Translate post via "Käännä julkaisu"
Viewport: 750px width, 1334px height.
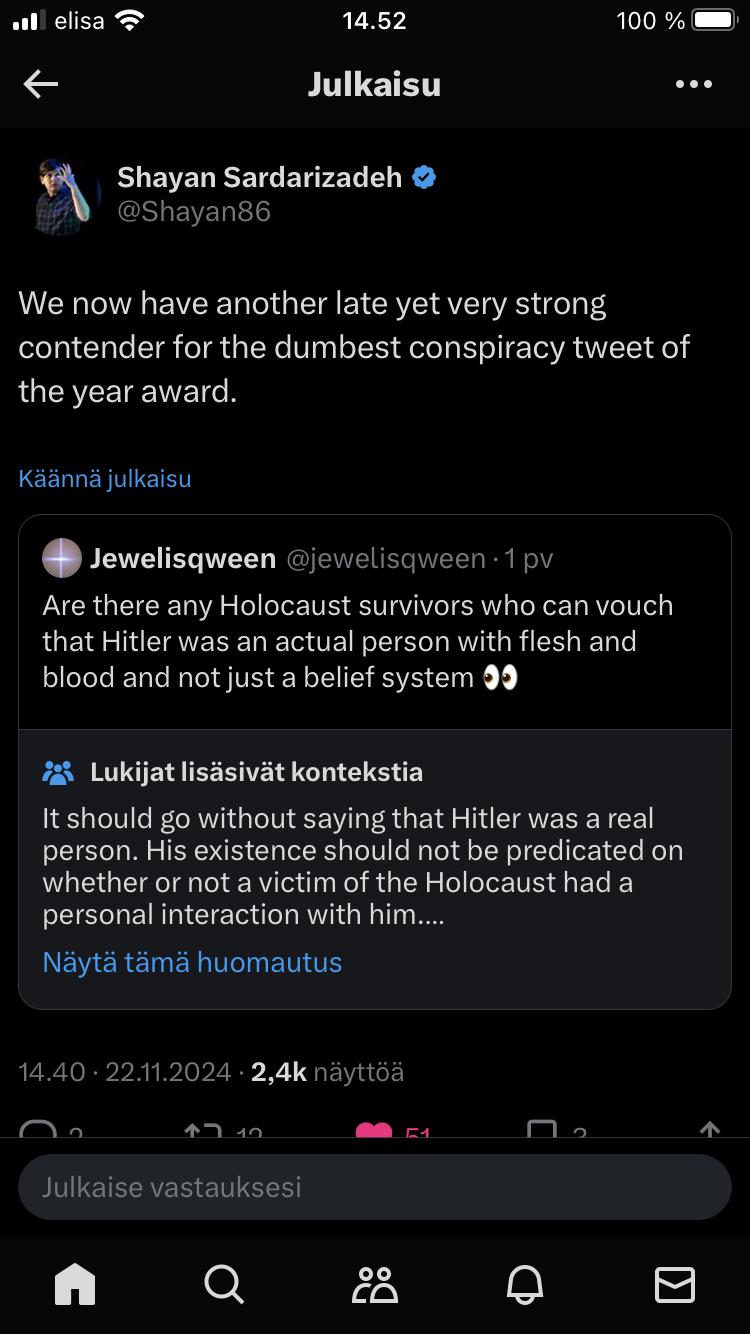[x=105, y=479]
